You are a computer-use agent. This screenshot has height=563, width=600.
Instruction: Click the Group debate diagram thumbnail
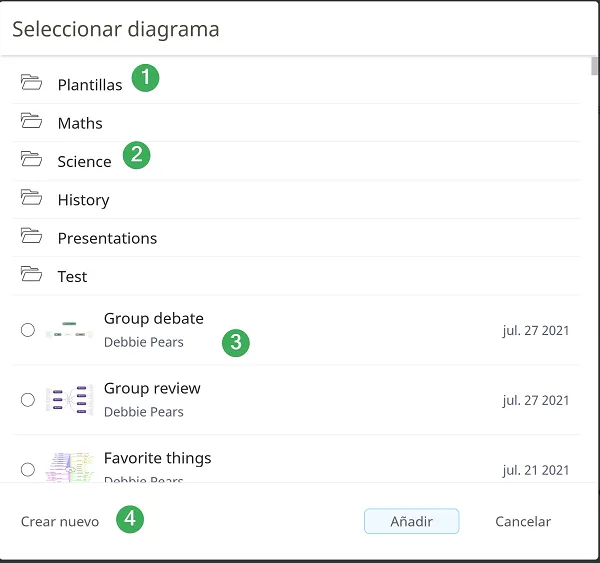[x=69, y=330]
